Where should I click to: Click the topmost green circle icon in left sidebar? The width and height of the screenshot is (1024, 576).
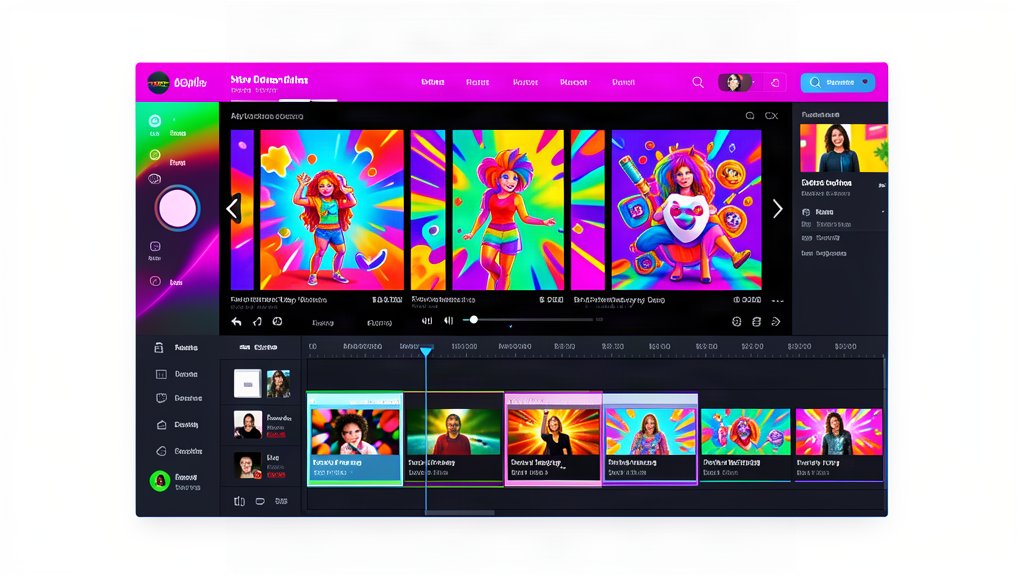(x=155, y=121)
